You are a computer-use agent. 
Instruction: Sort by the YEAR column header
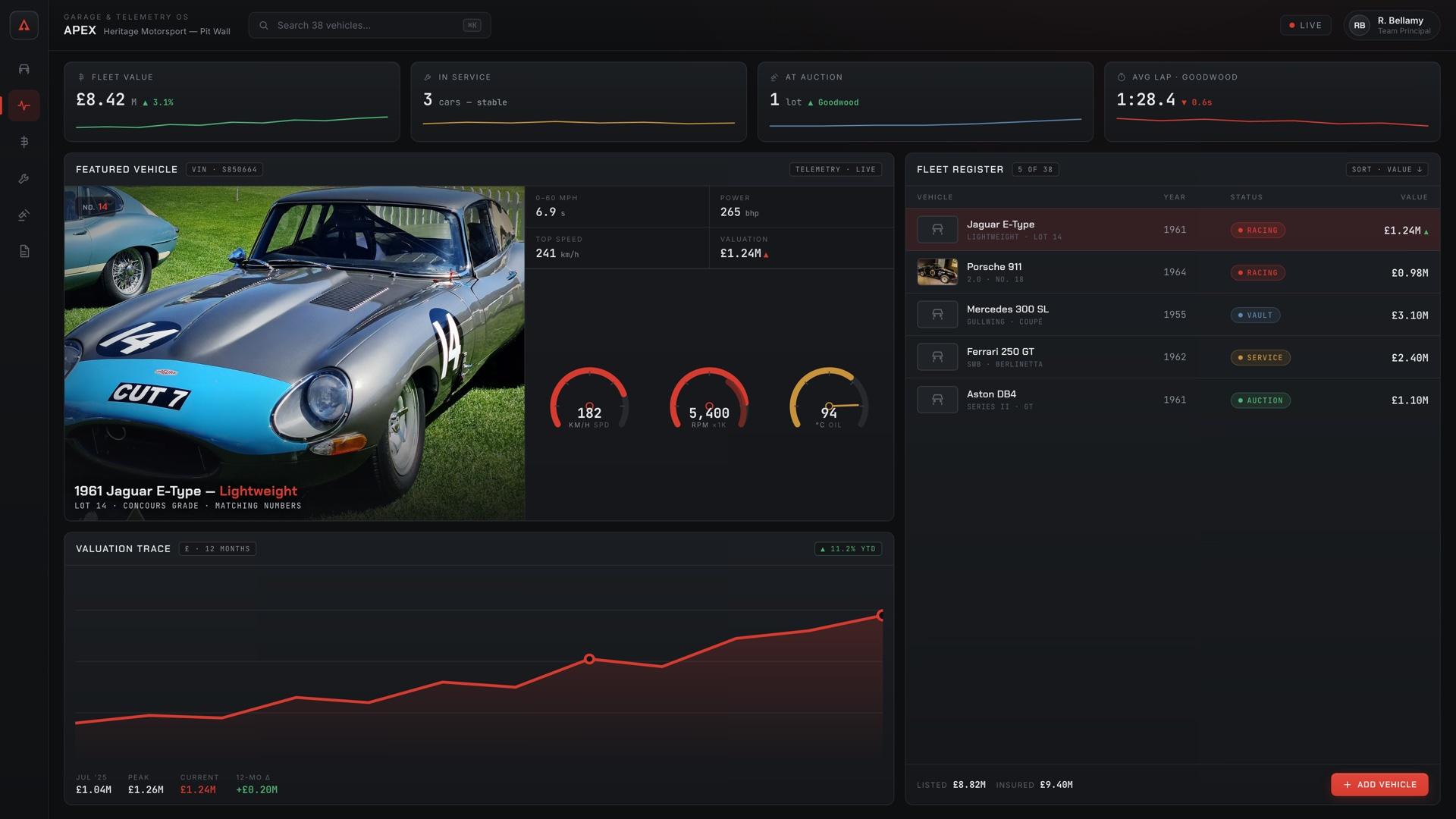tap(1174, 197)
